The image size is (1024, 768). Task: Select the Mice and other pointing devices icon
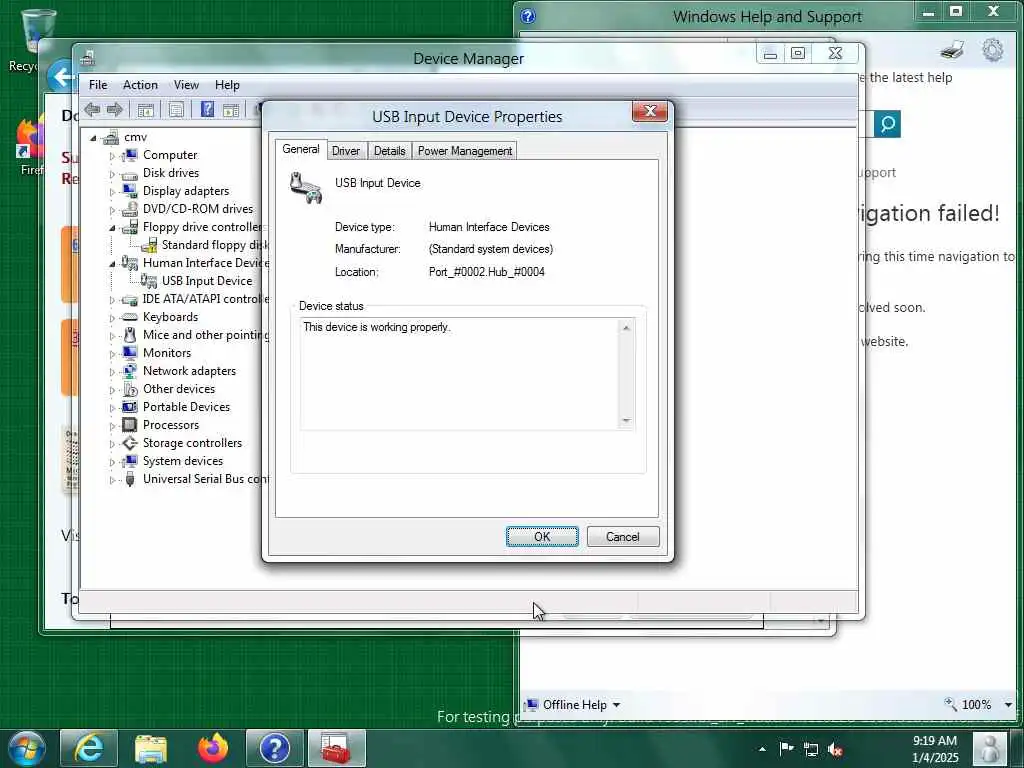tap(130, 334)
